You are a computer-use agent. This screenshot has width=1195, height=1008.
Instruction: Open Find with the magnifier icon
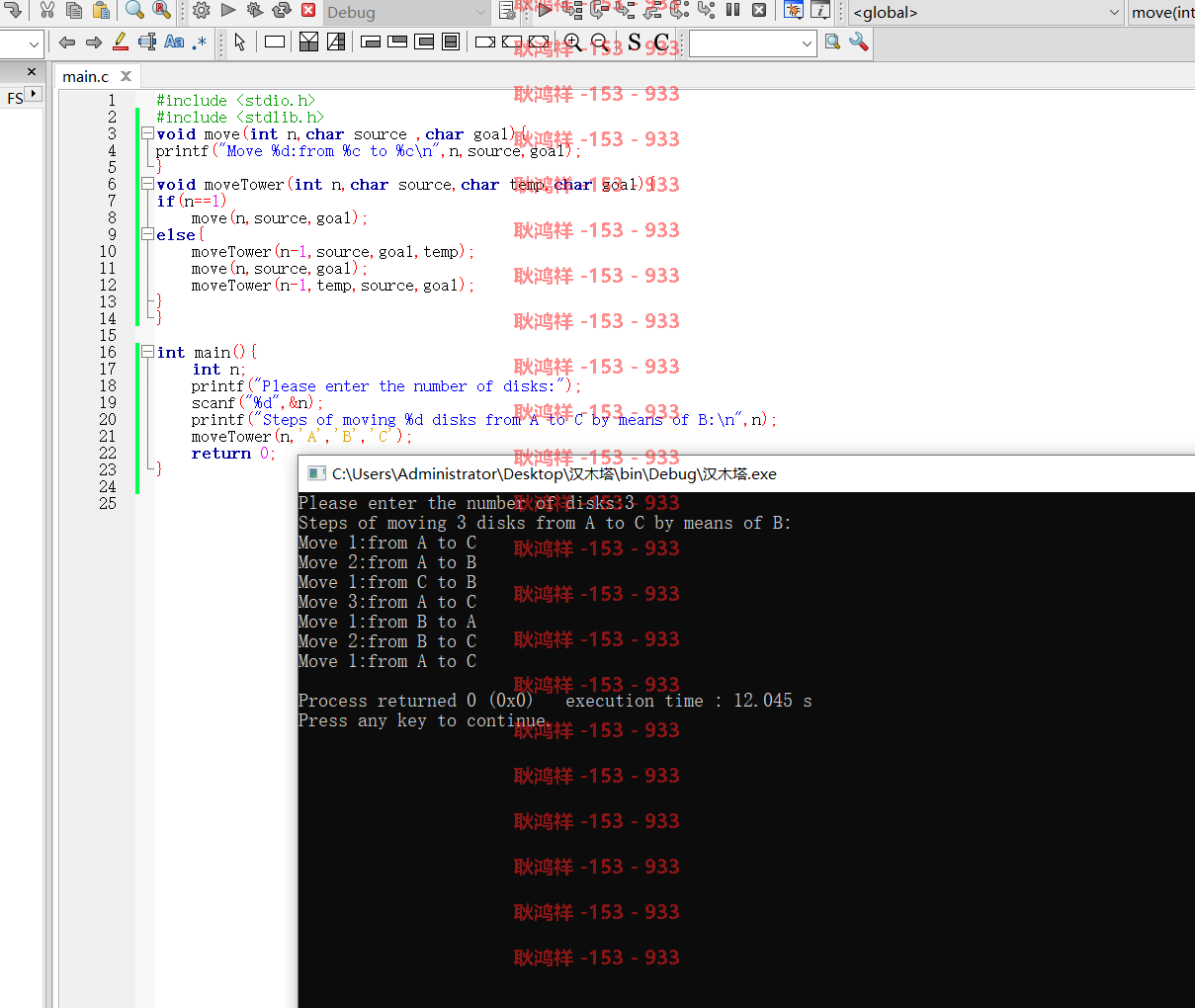135,11
